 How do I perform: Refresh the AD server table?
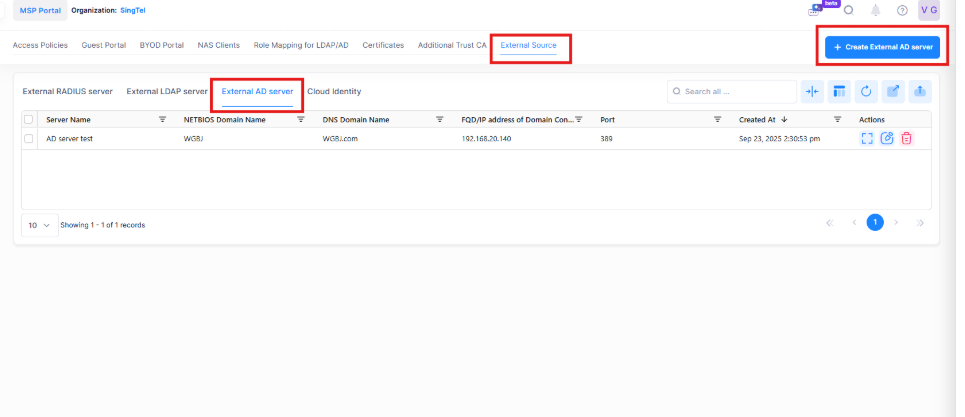pyautogui.click(x=866, y=92)
